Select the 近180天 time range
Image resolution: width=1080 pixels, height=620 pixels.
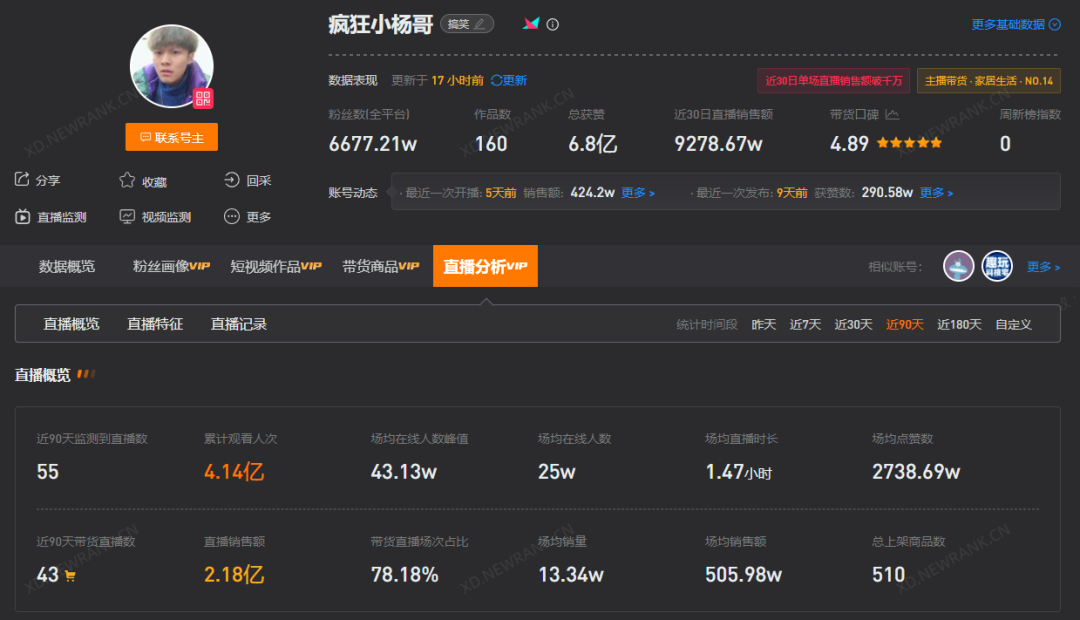[959, 323]
